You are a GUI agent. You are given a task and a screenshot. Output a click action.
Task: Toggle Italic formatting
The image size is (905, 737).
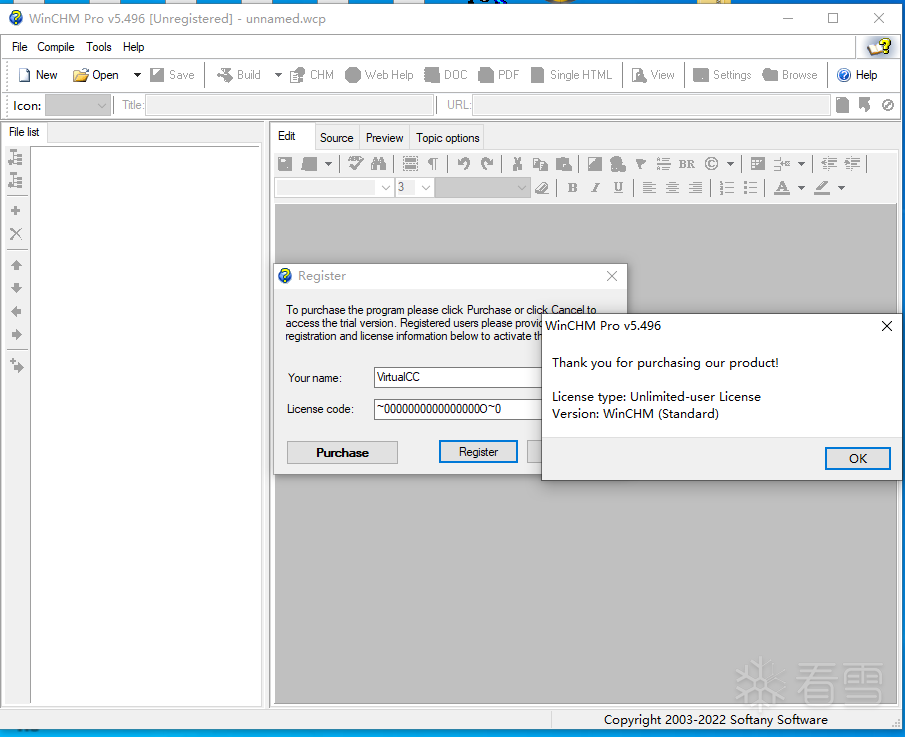[x=595, y=188]
